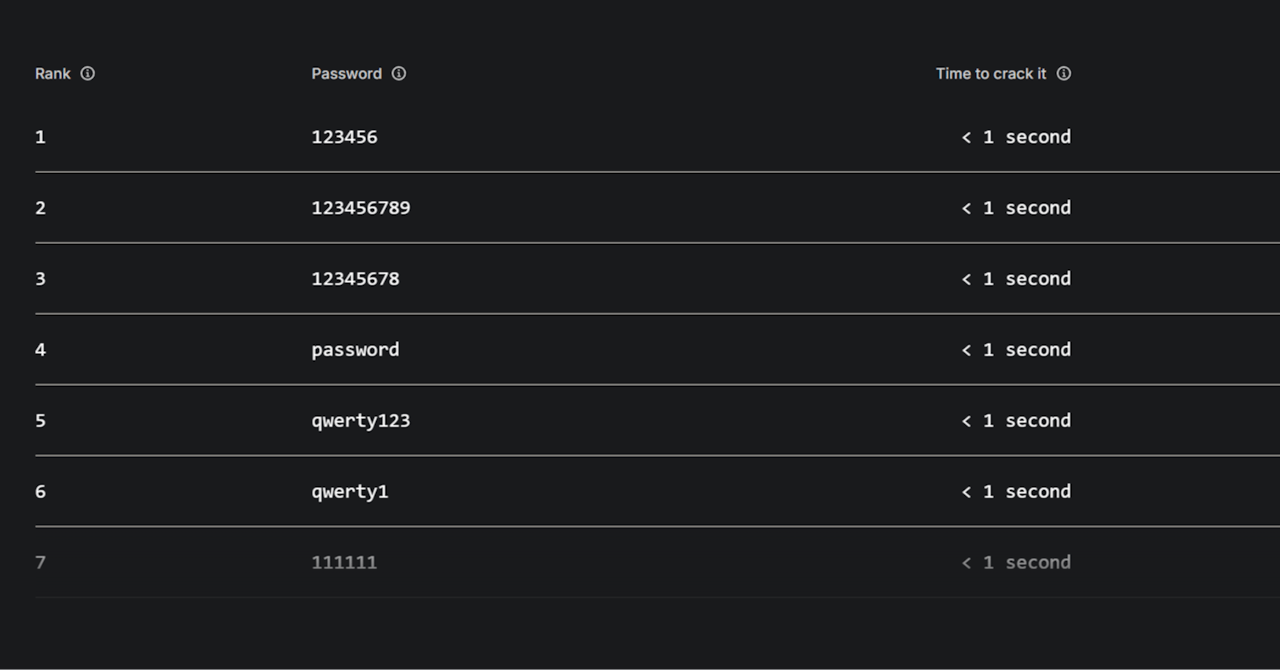
Task: Click the crack time in rank 1 row
Action: point(1016,137)
